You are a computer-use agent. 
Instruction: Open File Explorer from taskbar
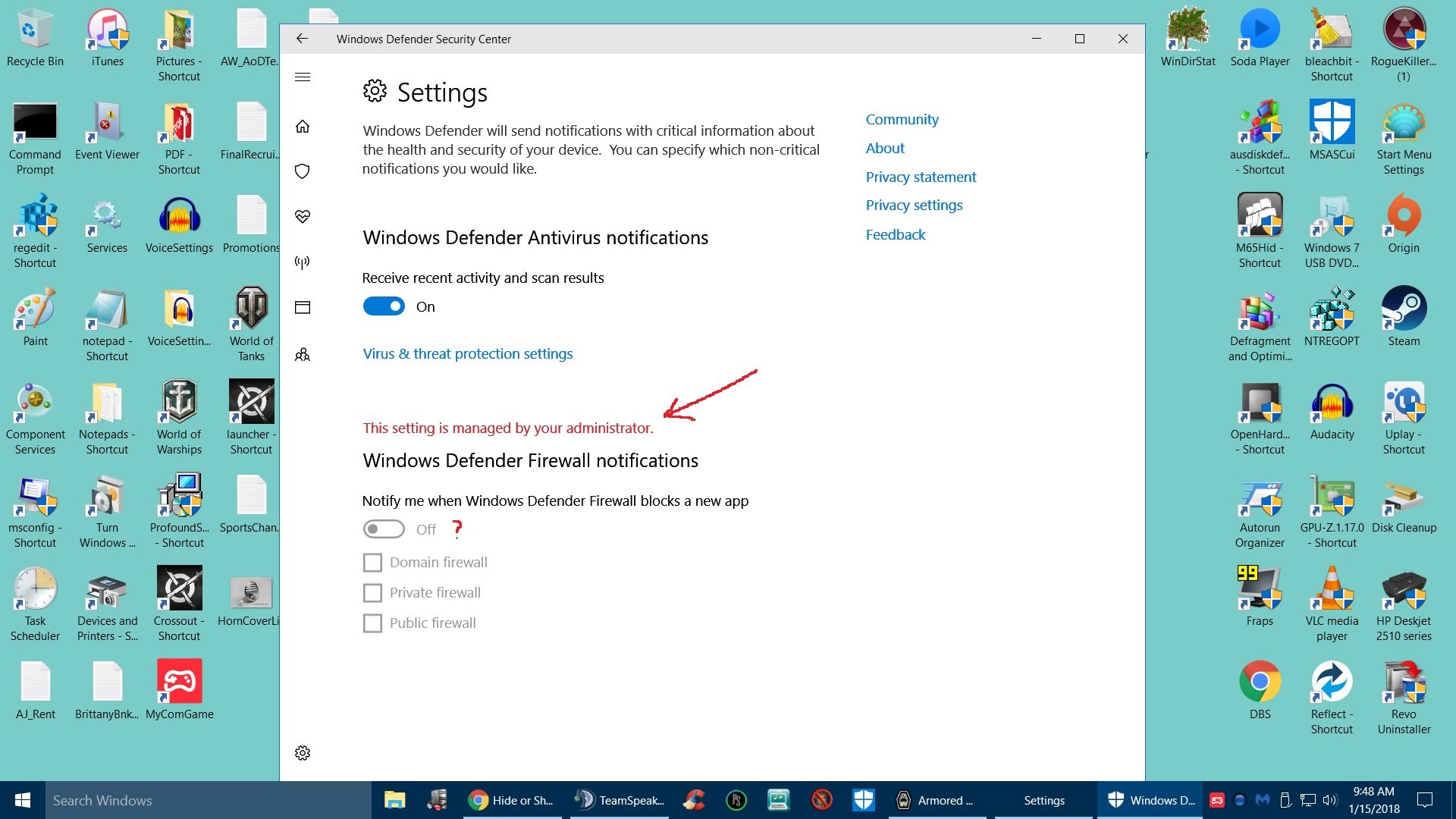coord(394,800)
